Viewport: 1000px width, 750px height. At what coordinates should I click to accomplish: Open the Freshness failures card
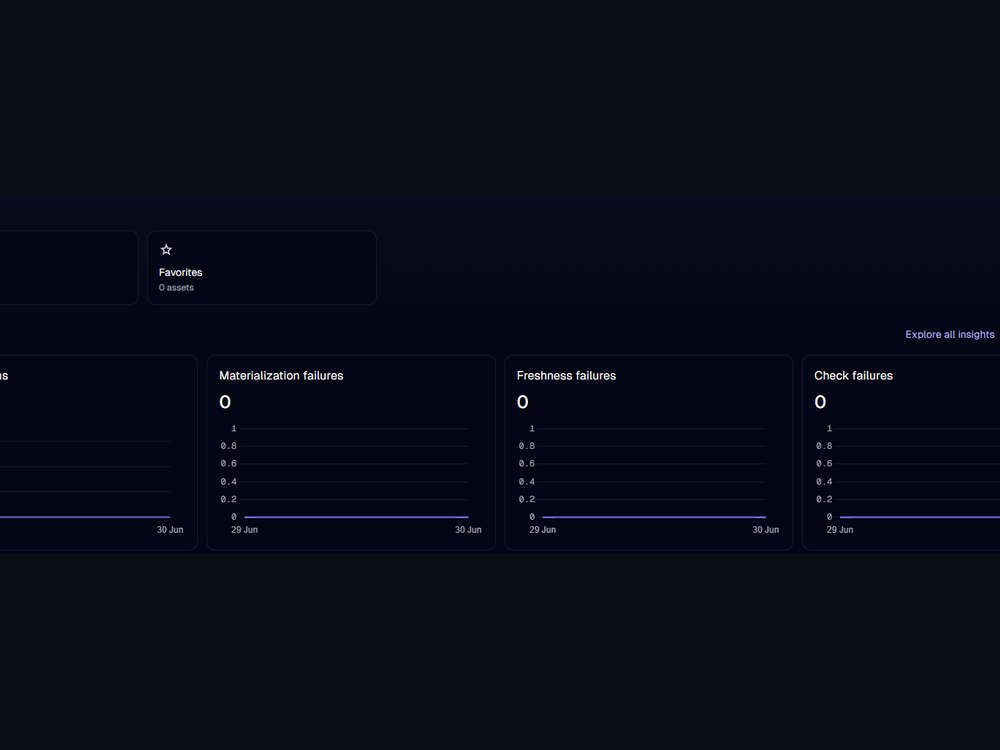pos(649,452)
